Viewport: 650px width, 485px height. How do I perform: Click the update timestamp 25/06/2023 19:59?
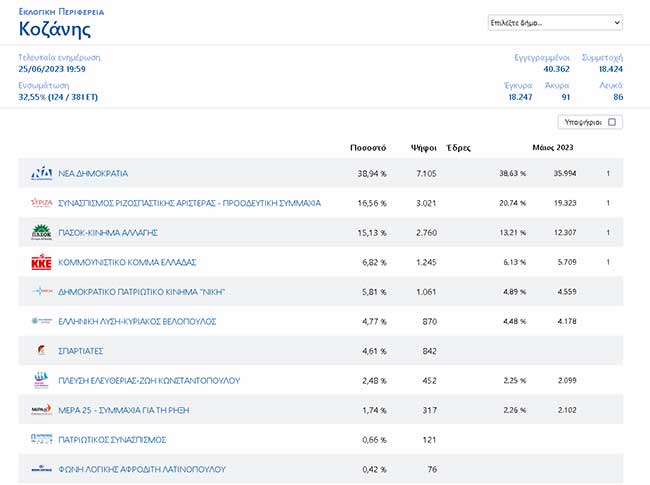tap(52, 69)
